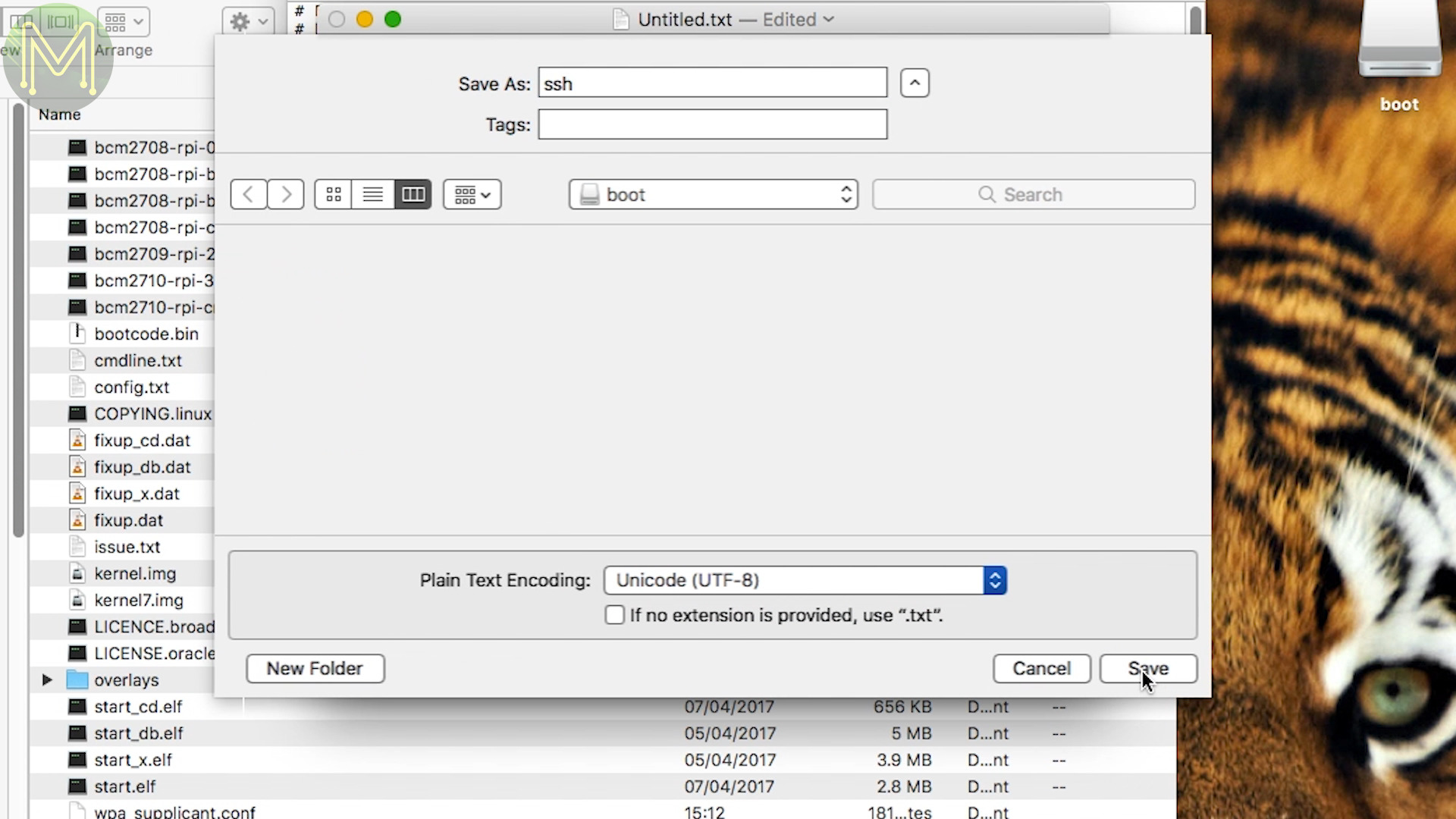Go forward in folder navigation
1456x819 pixels.
tap(286, 195)
